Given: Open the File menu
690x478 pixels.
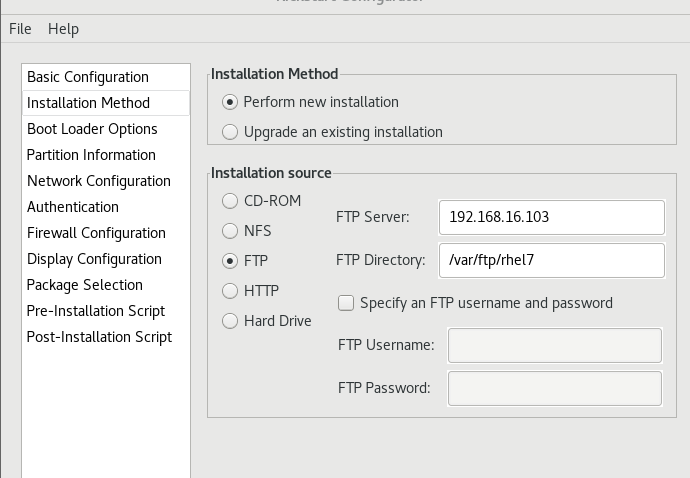Looking at the screenshot, I should [20, 29].
